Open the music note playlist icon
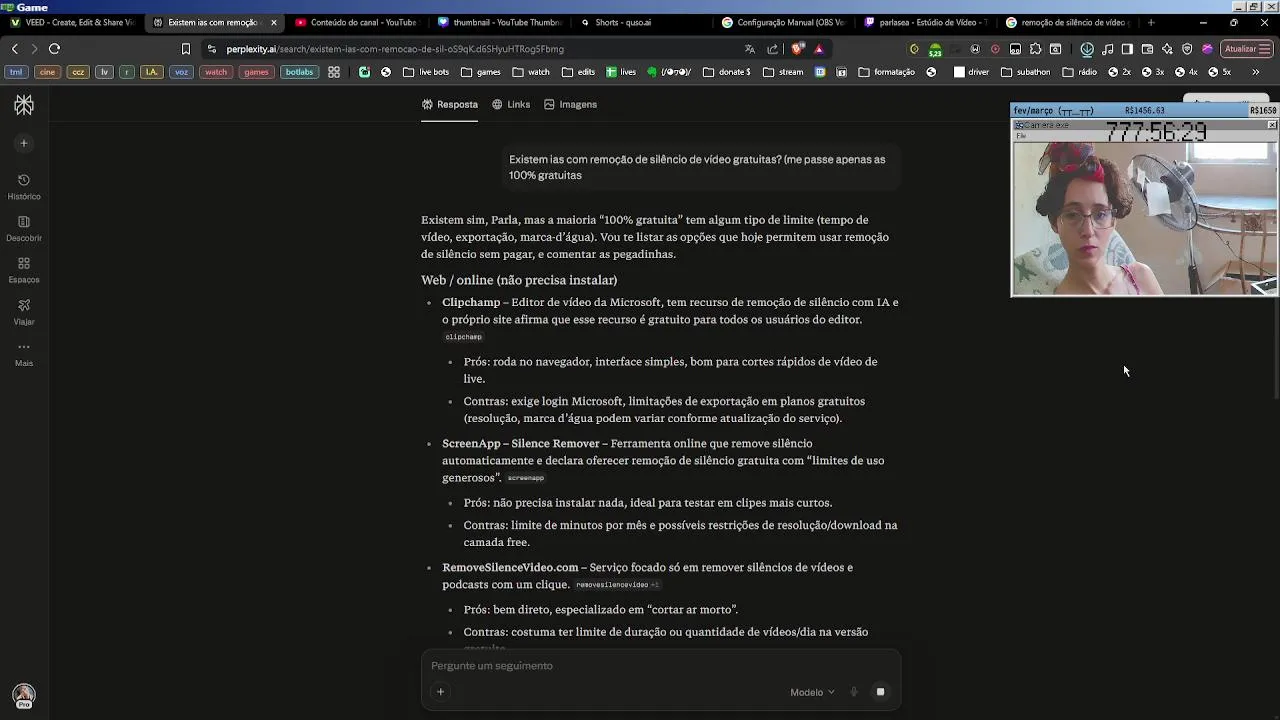1280x720 pixels. pos(1107,48)
